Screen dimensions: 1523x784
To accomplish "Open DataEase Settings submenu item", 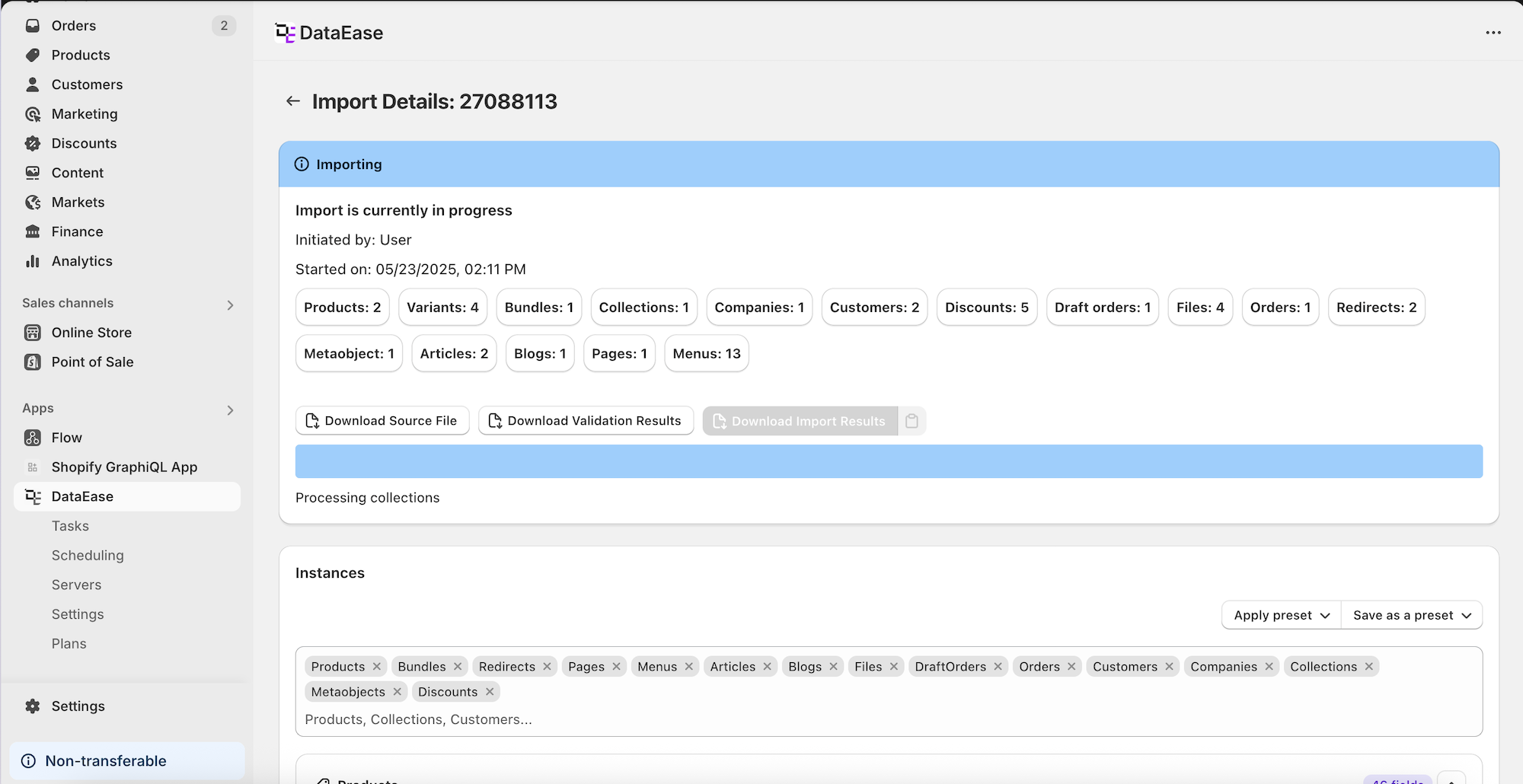I will point(78,614).
